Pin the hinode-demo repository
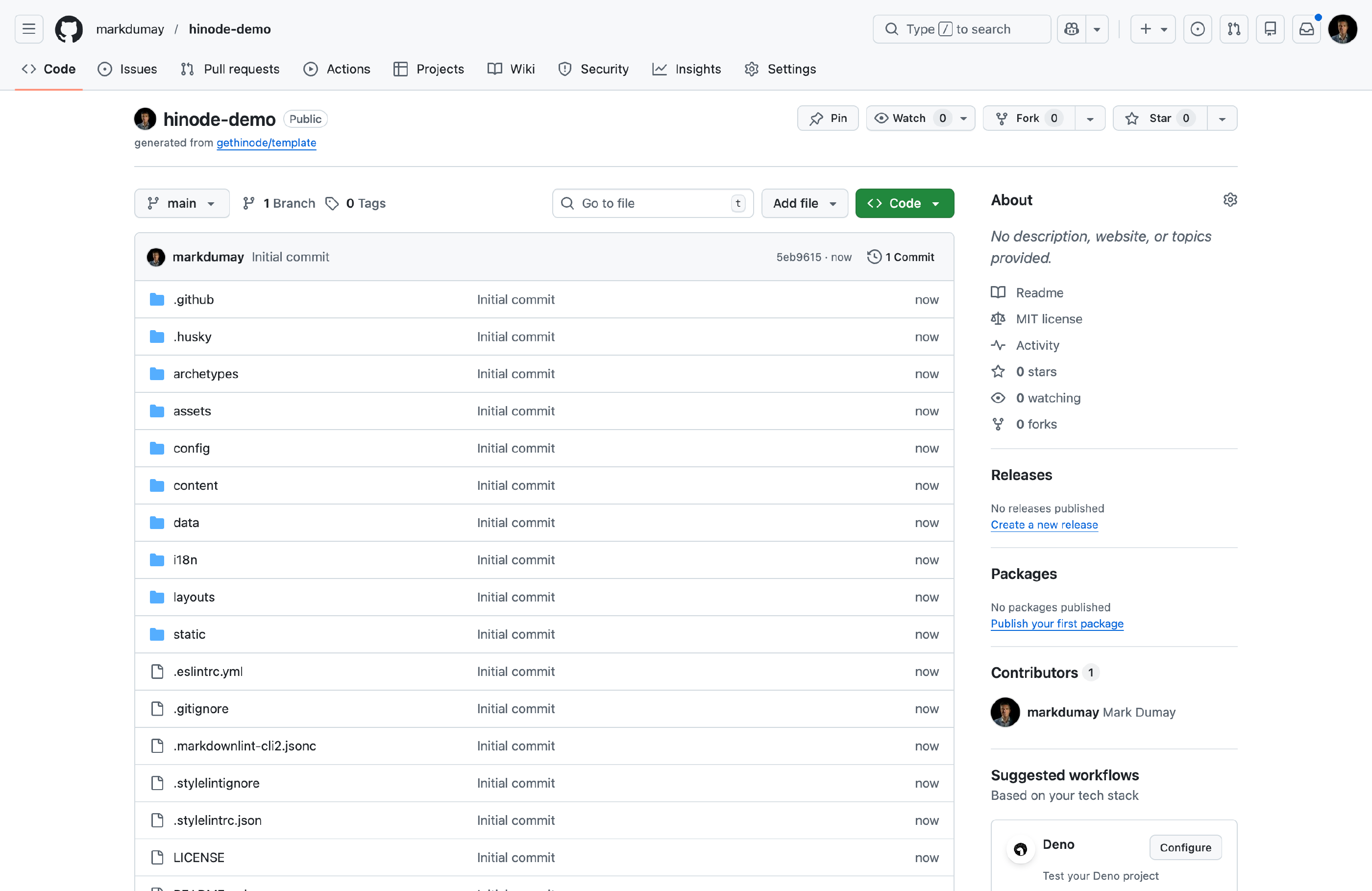Image resolution: width=1372 pixels, height=891 pixels. point(828,118)
